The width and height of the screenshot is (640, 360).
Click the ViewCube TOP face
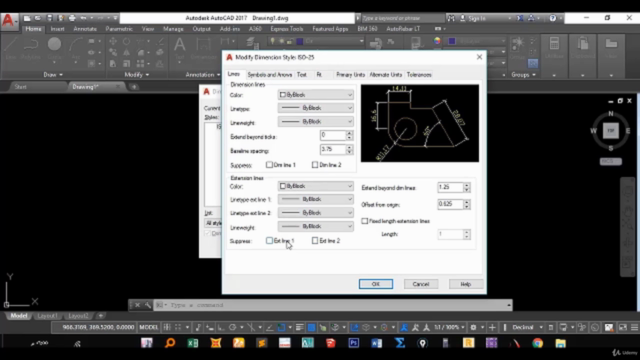click(x=611, y=131)
